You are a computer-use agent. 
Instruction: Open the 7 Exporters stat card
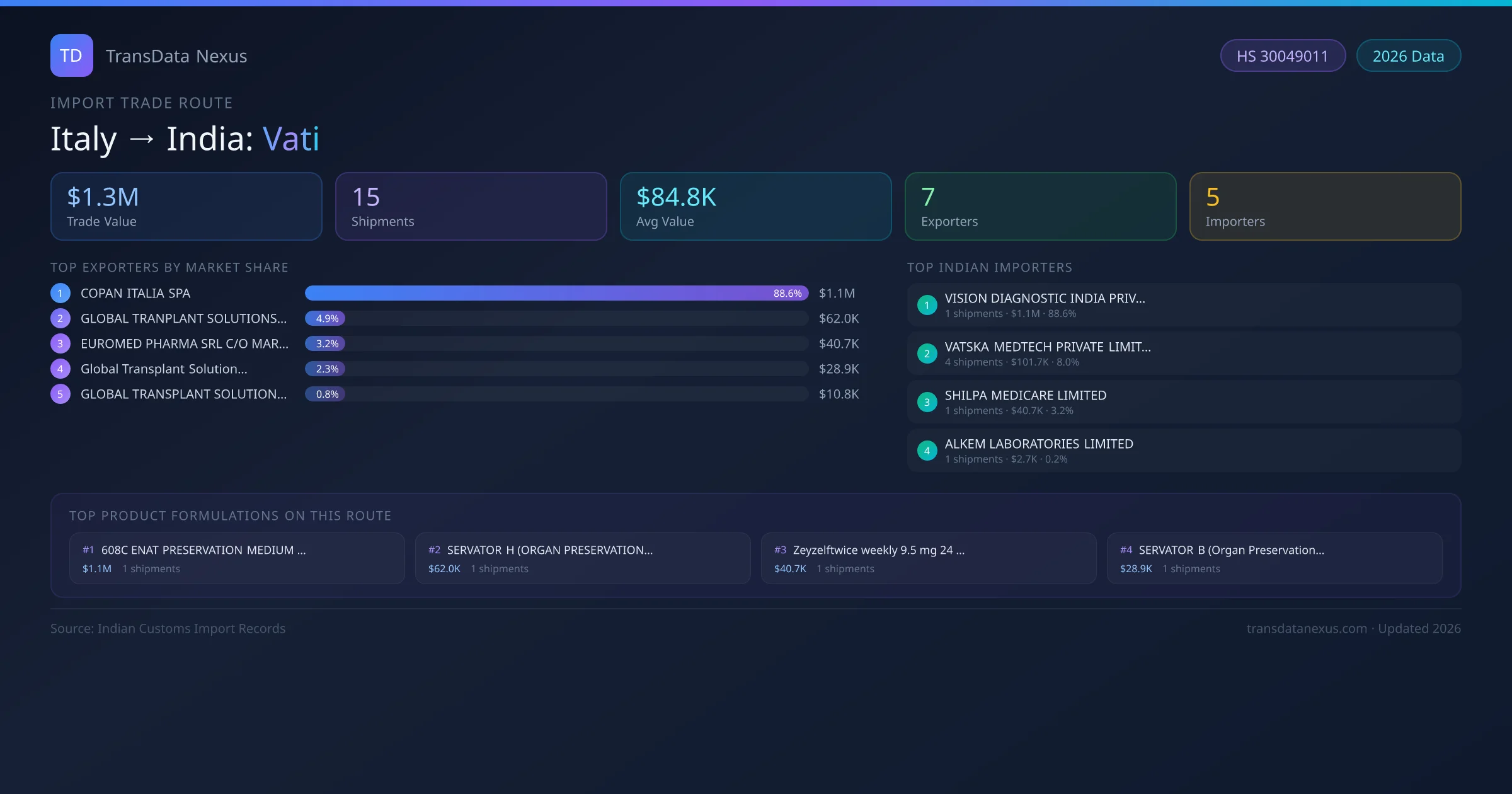coord(1040,206)
